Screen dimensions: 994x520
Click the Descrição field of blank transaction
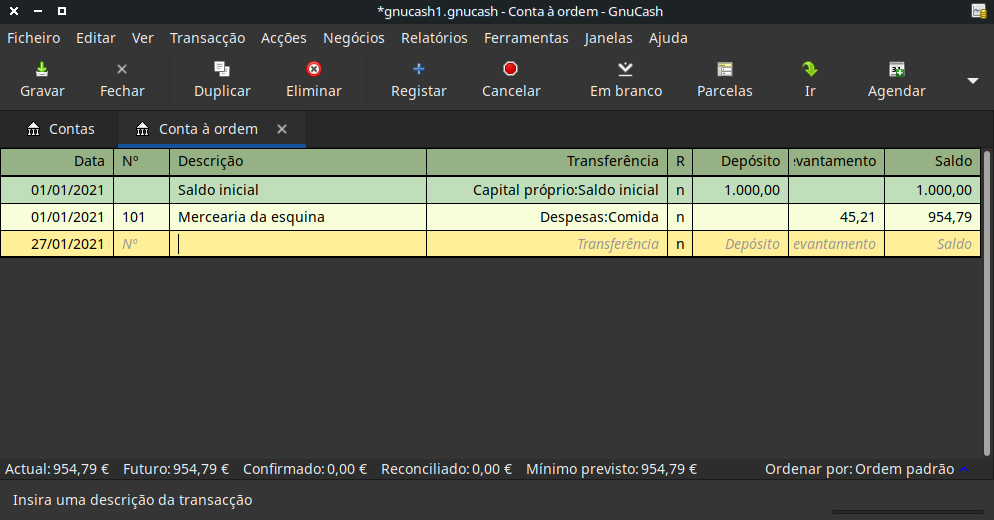coord(298,244)
